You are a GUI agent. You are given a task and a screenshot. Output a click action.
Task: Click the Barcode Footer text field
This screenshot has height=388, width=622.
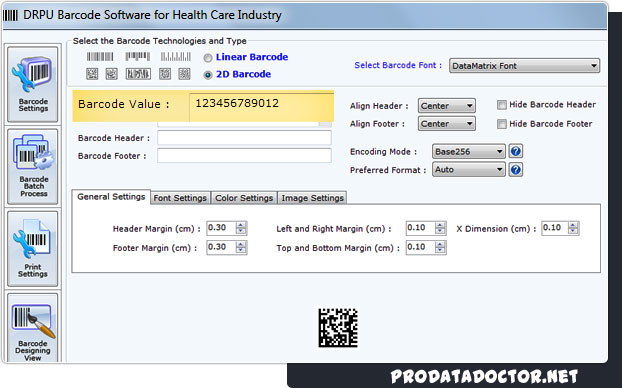[x=244, y=156]
